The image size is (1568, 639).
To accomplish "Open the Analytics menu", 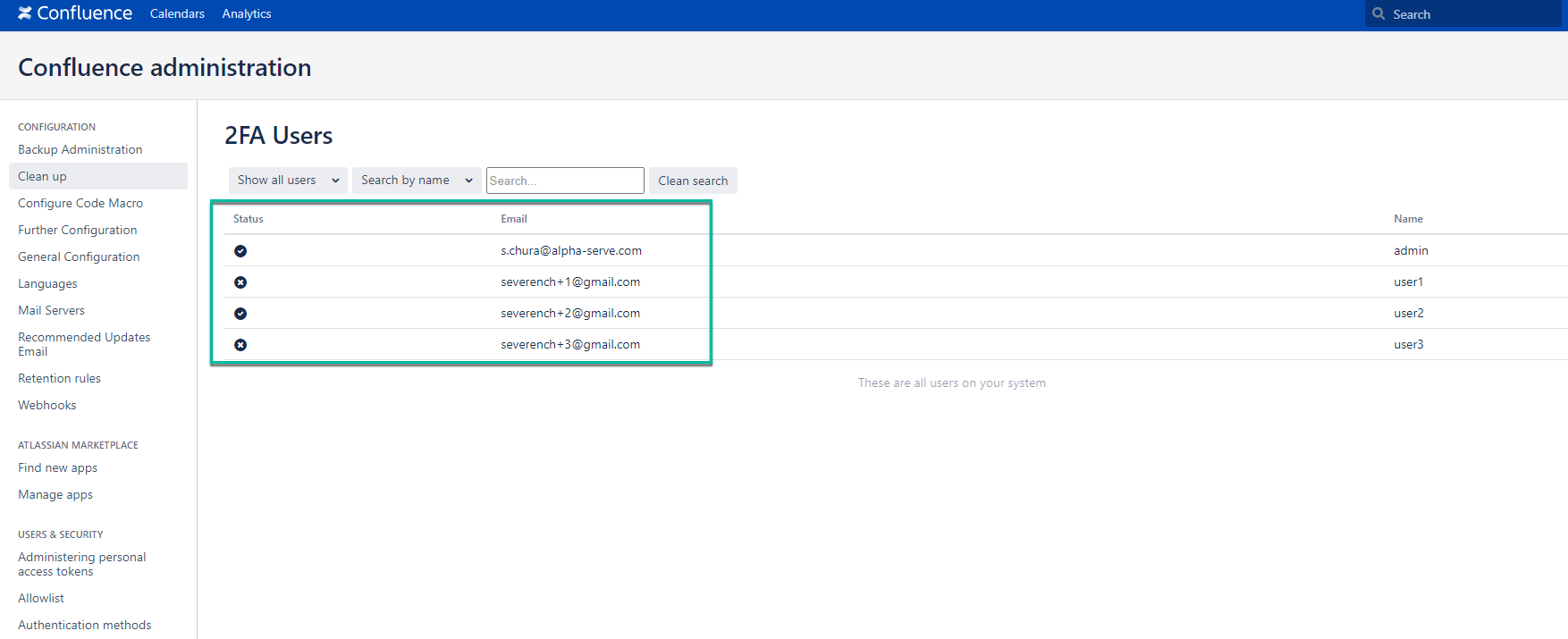I will 247,13.
